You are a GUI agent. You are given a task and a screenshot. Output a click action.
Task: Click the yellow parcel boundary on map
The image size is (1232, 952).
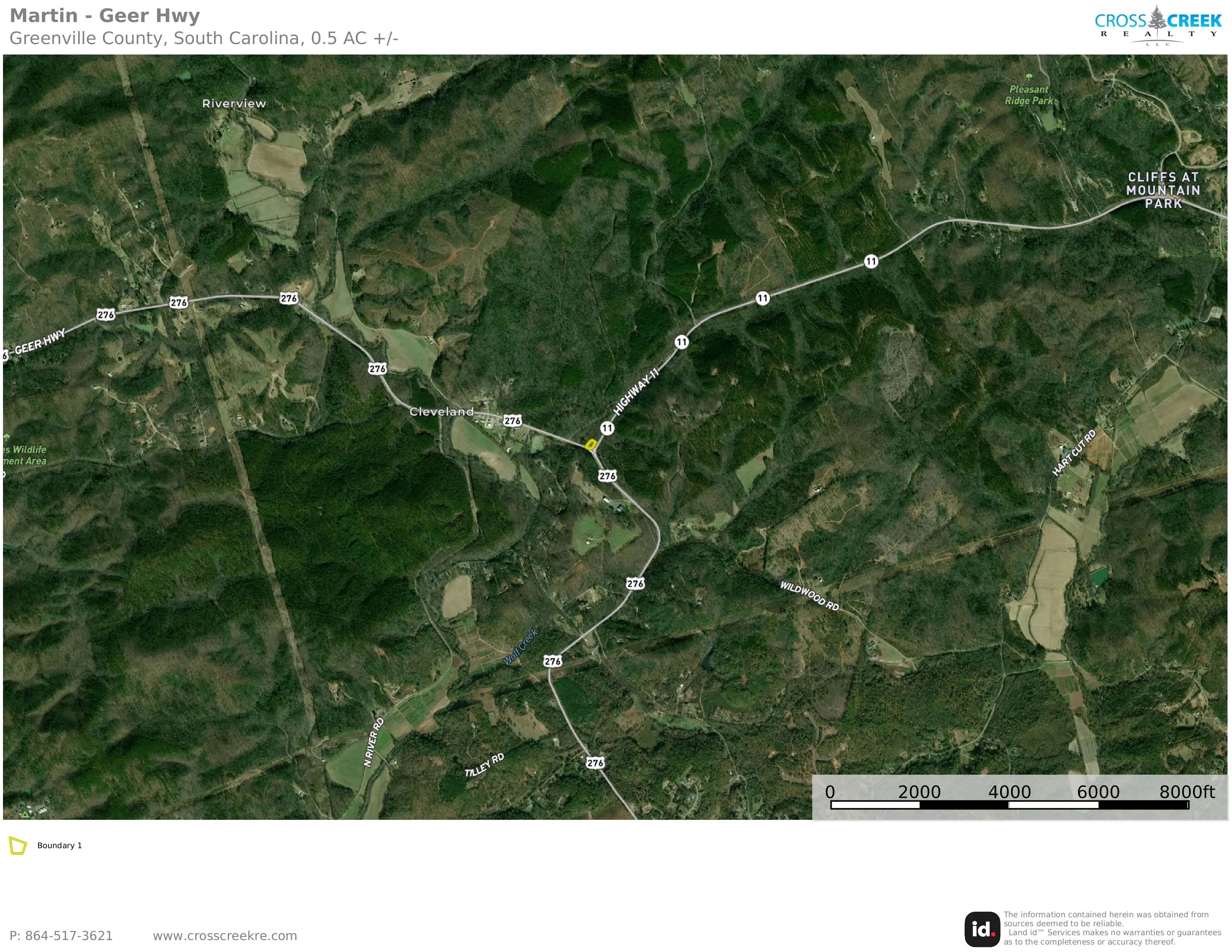[591, 444]
